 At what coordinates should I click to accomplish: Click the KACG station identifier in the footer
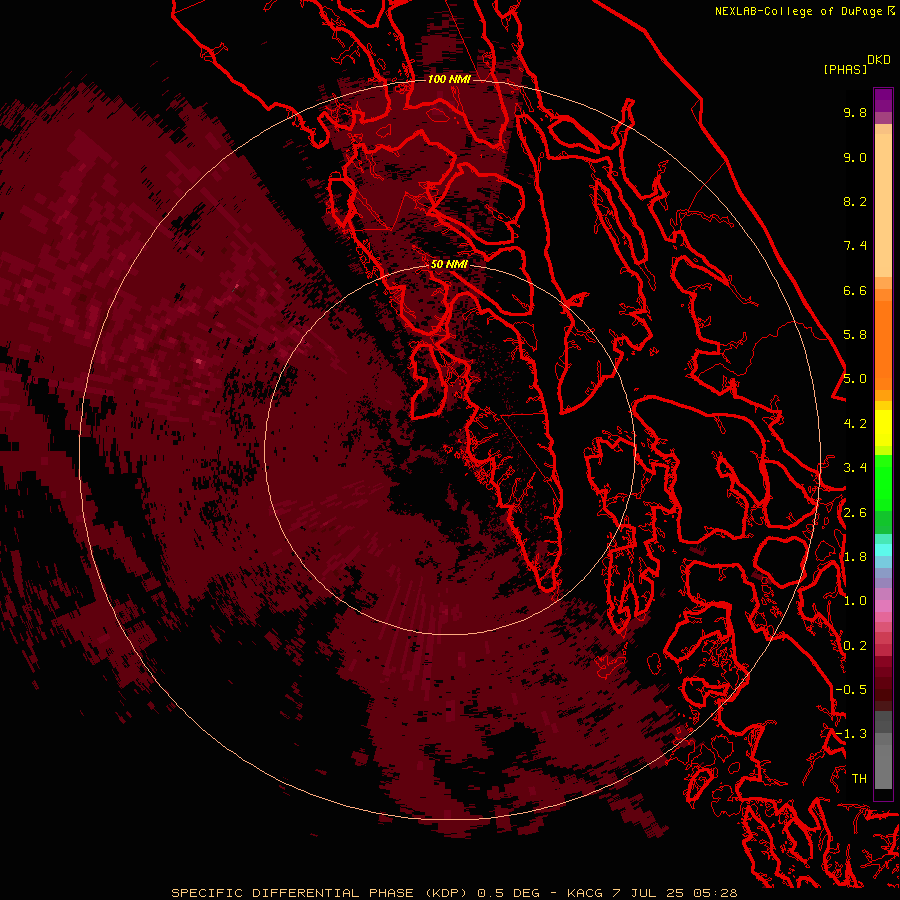(584, 893)
